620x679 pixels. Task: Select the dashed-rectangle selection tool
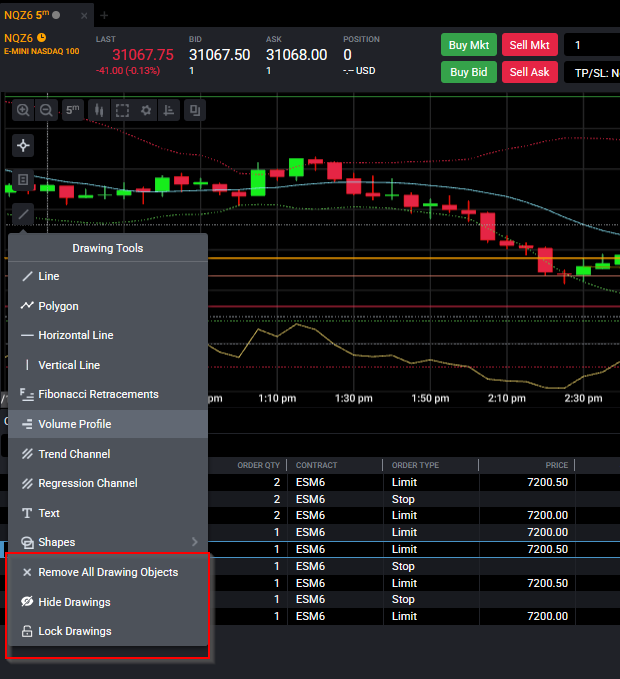tap(123, 110)
